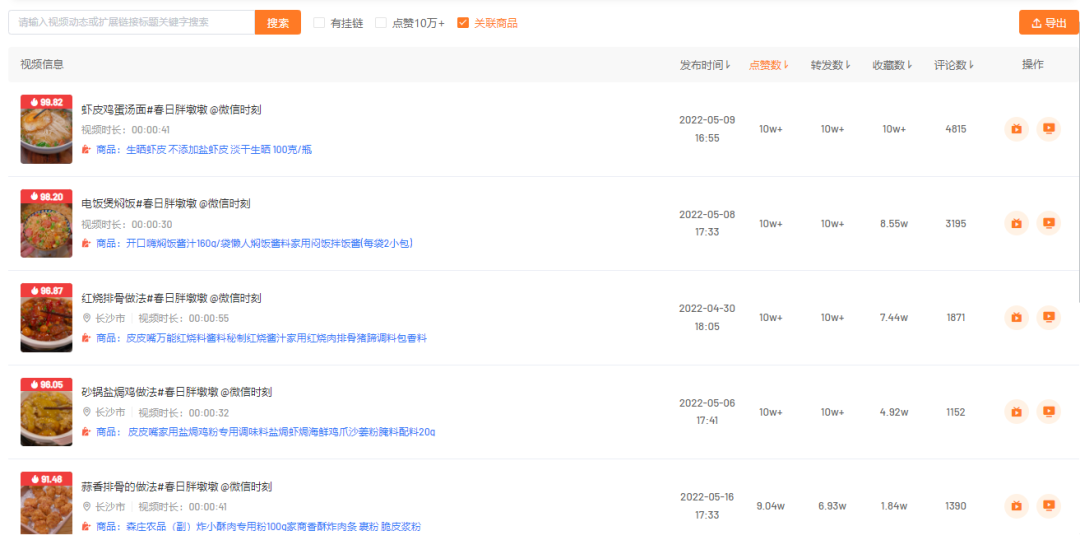Screen dimensions: 1080x540
Task: Click publish time 2022-05-09 16:55
Action: (707, 129)
